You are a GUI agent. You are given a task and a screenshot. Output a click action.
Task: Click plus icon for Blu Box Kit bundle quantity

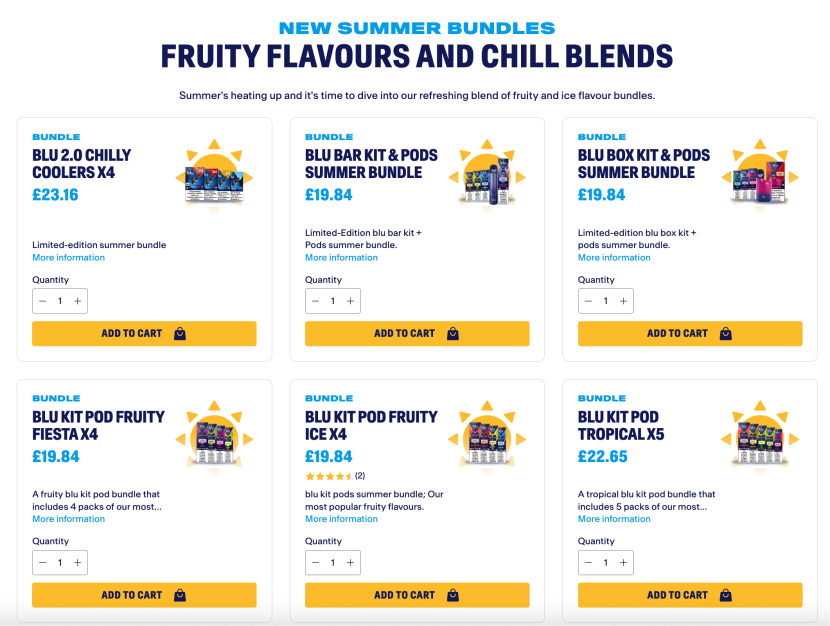pos(623,301)
